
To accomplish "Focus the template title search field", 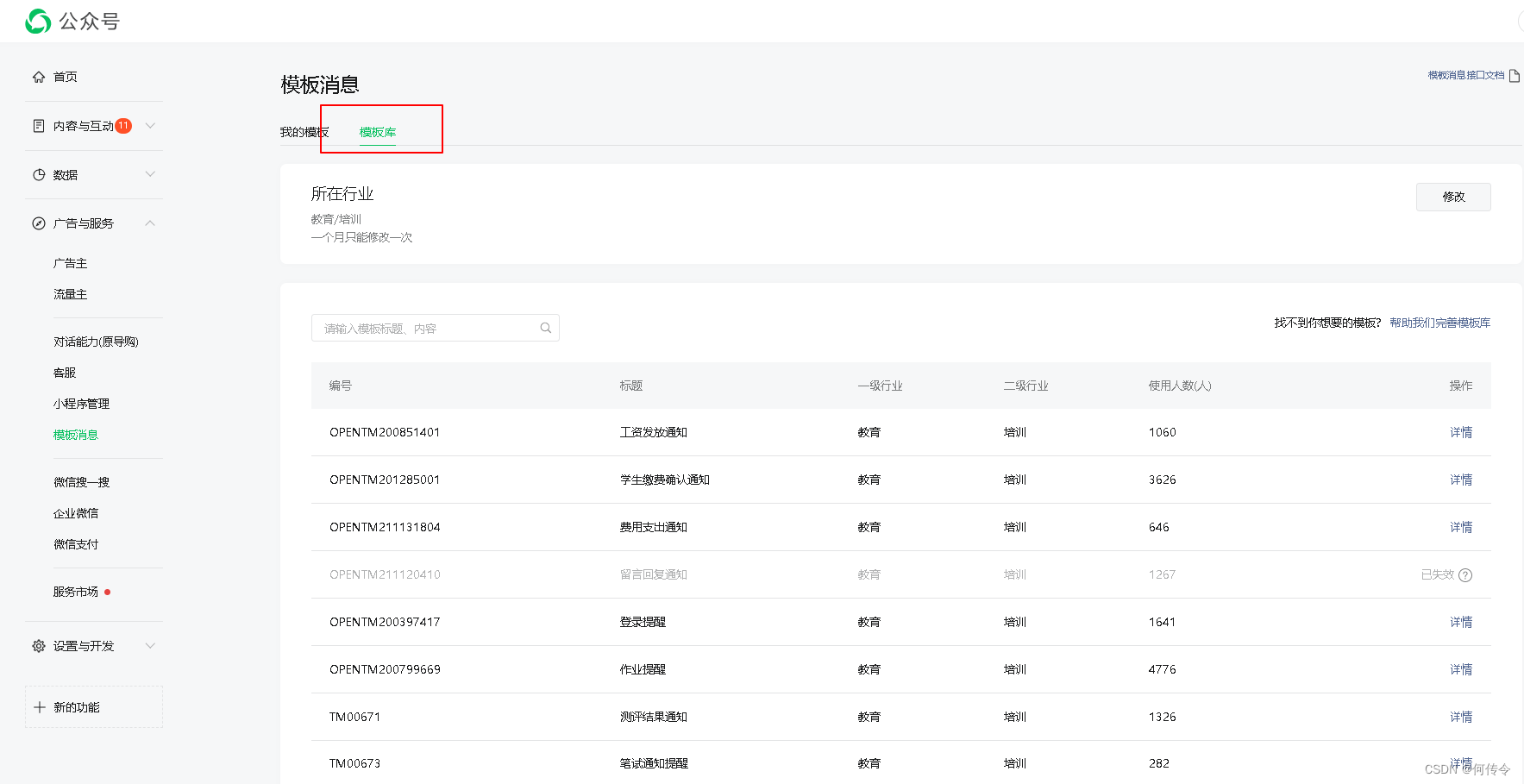I will 436,328.
